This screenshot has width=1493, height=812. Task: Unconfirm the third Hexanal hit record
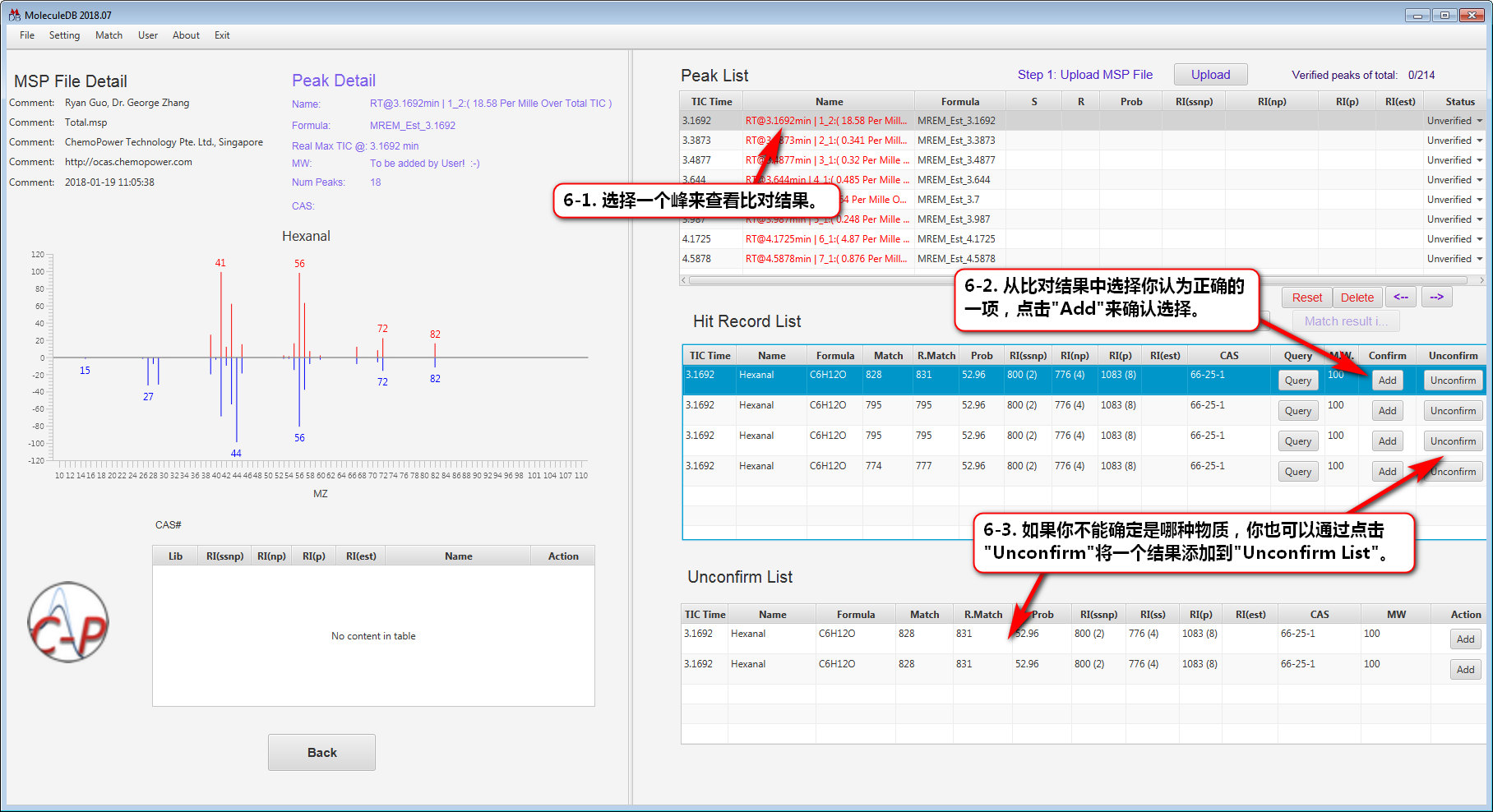[x=1452, y=441]
